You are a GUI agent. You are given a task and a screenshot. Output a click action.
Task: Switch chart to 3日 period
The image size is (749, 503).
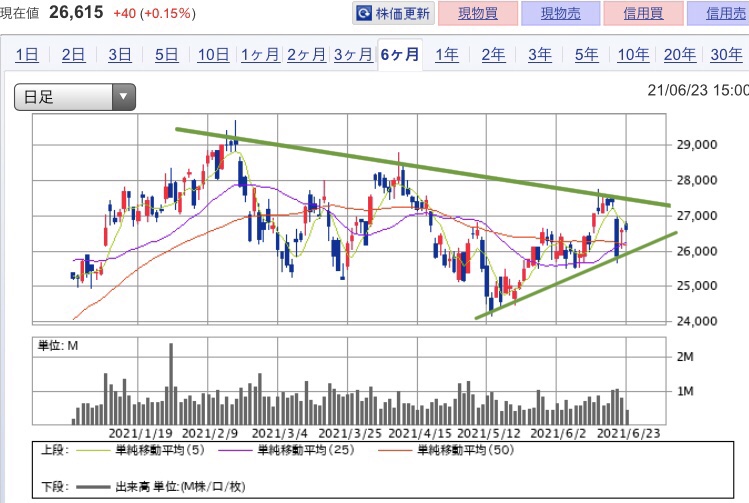[x=119, y=55]
